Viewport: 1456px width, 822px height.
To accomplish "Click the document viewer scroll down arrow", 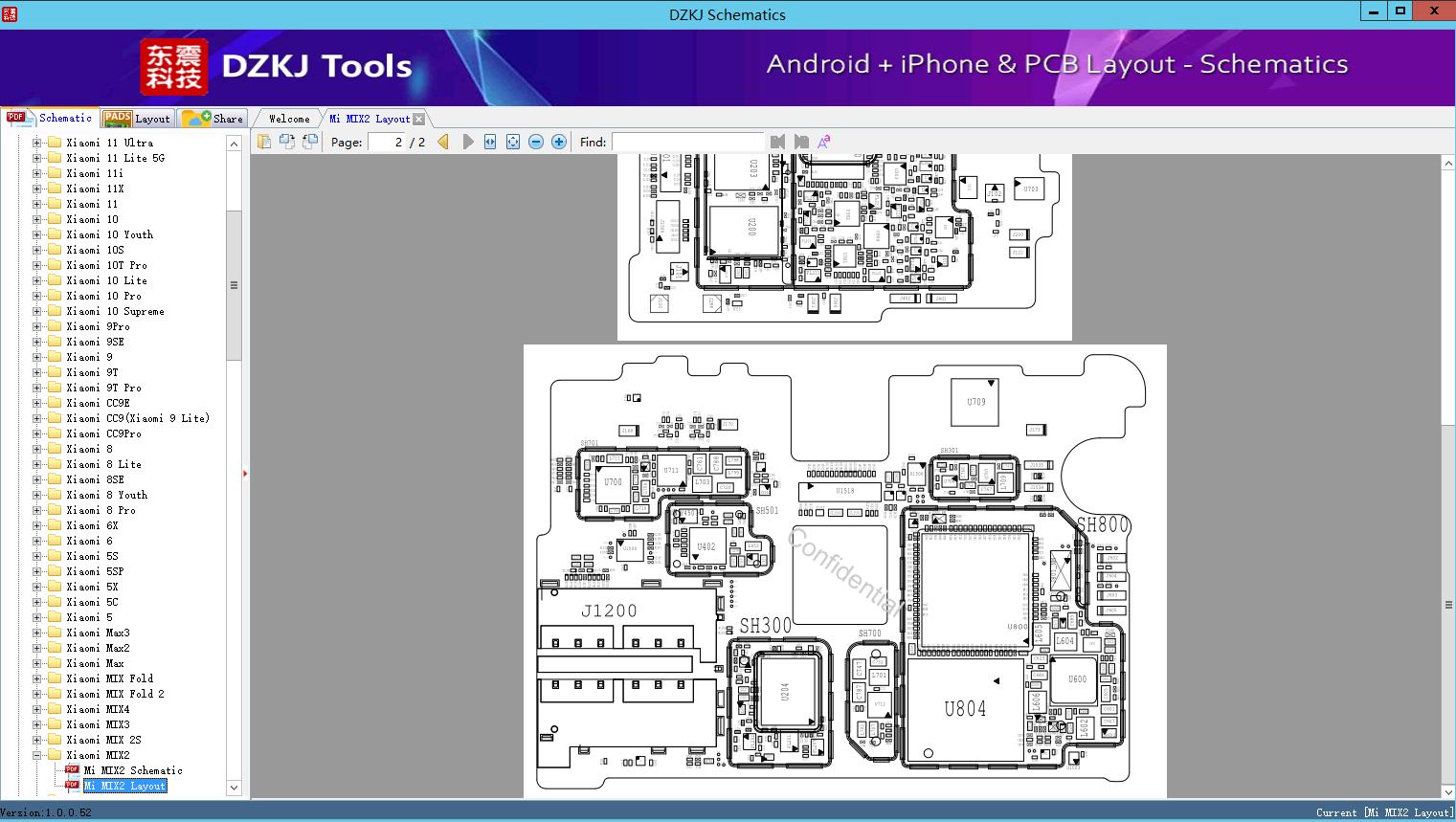I will 1448,791.
